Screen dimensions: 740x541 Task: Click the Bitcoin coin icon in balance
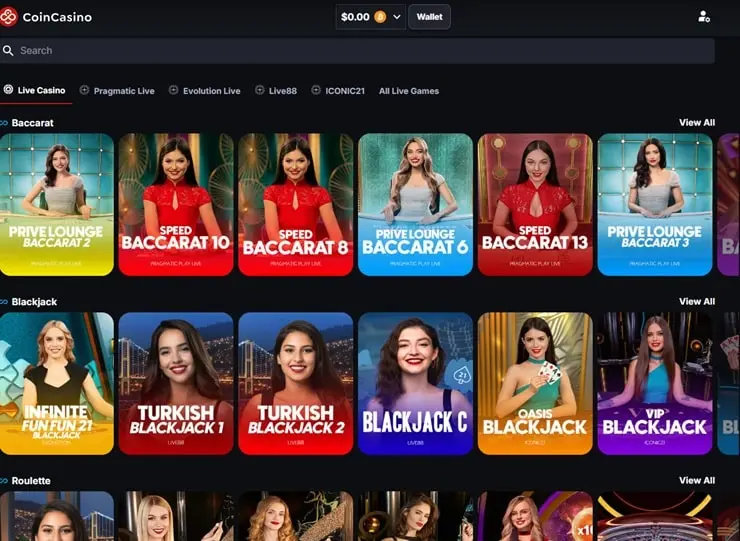pos(380,17)
